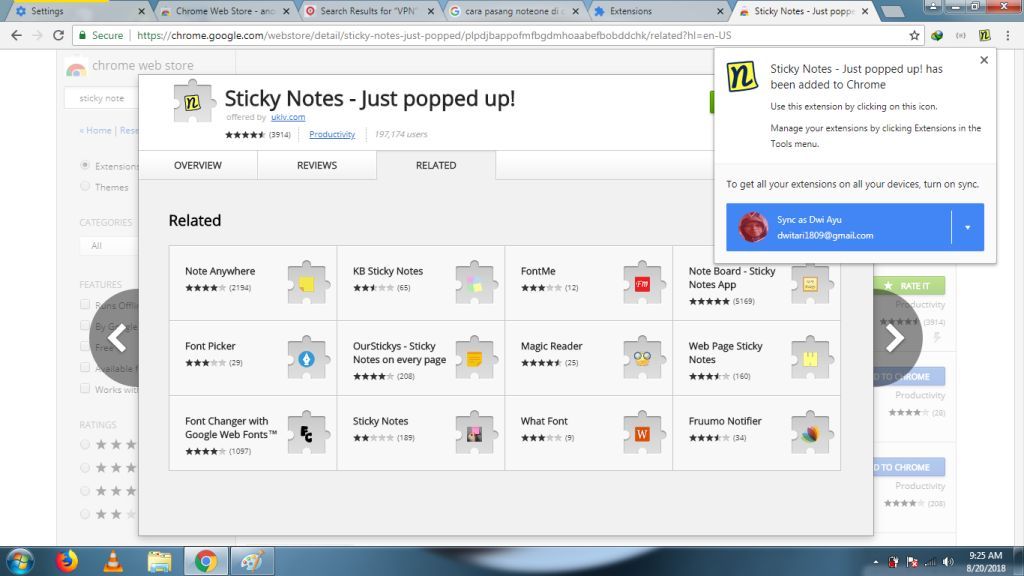1024x576 pixels.
Task: Select the OVERVIEW tab
Action: 198,165
